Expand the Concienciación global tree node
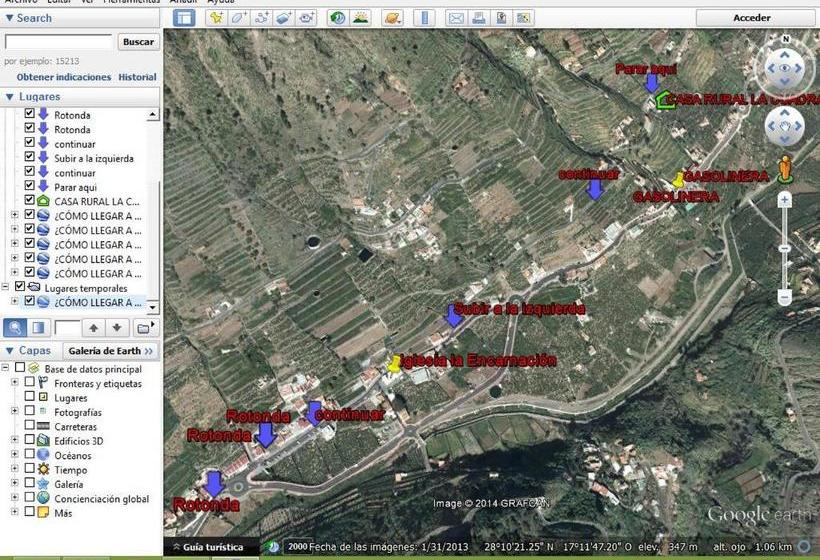Viewport: 820px width, 560px height. (15, 498)
